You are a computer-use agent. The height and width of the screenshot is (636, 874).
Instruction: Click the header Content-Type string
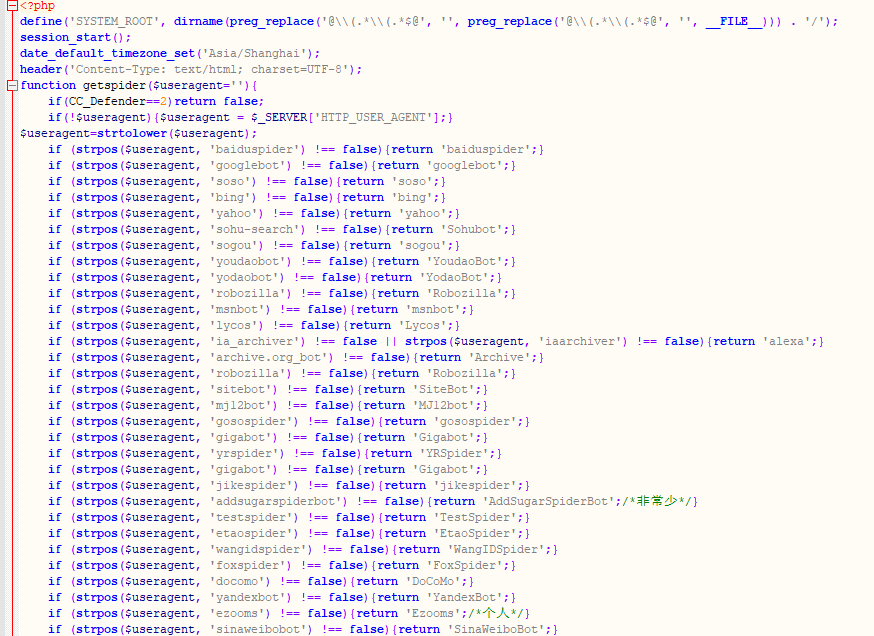(x=212, y=70)
